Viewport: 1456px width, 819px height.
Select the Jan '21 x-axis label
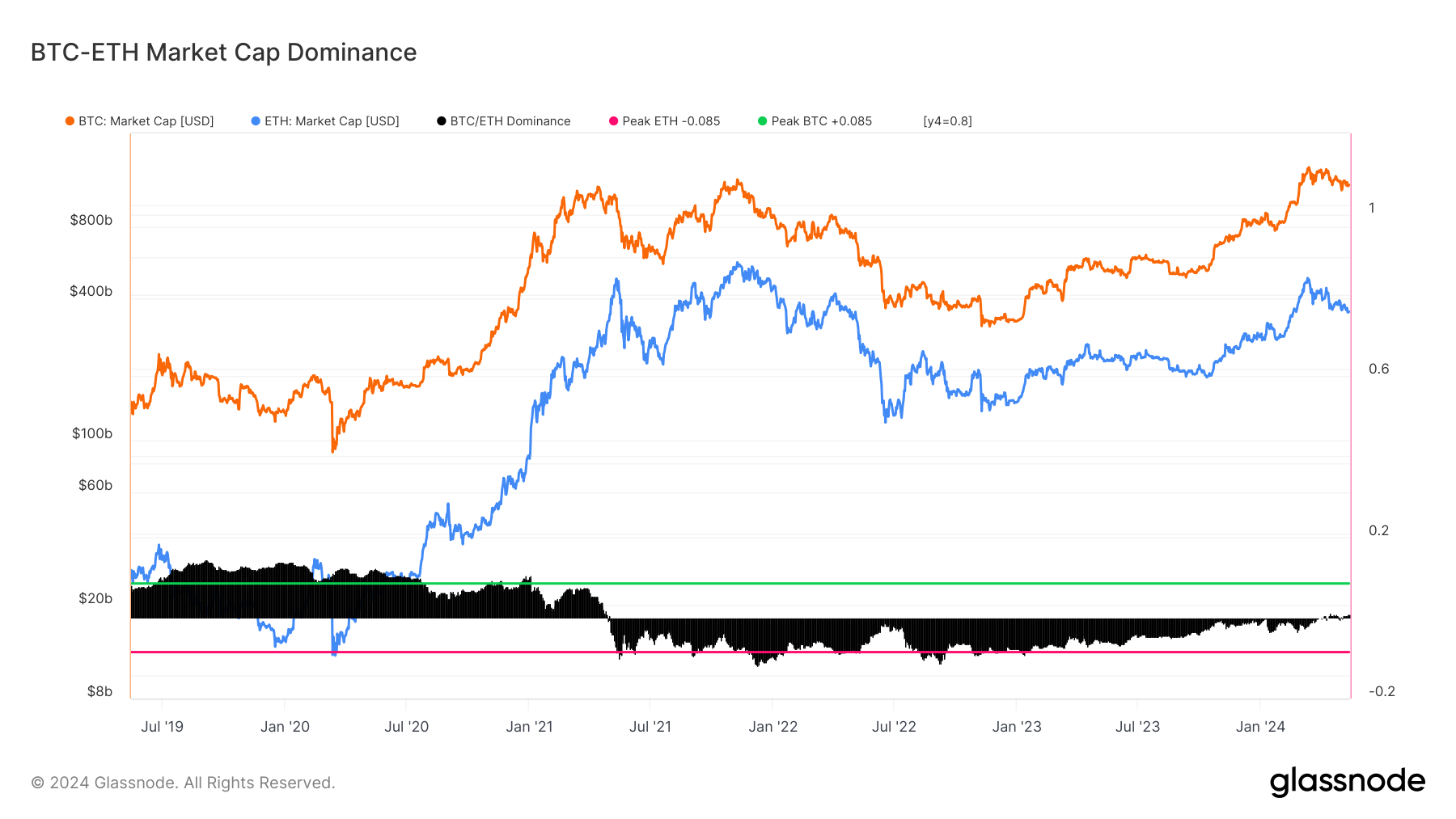529,727
